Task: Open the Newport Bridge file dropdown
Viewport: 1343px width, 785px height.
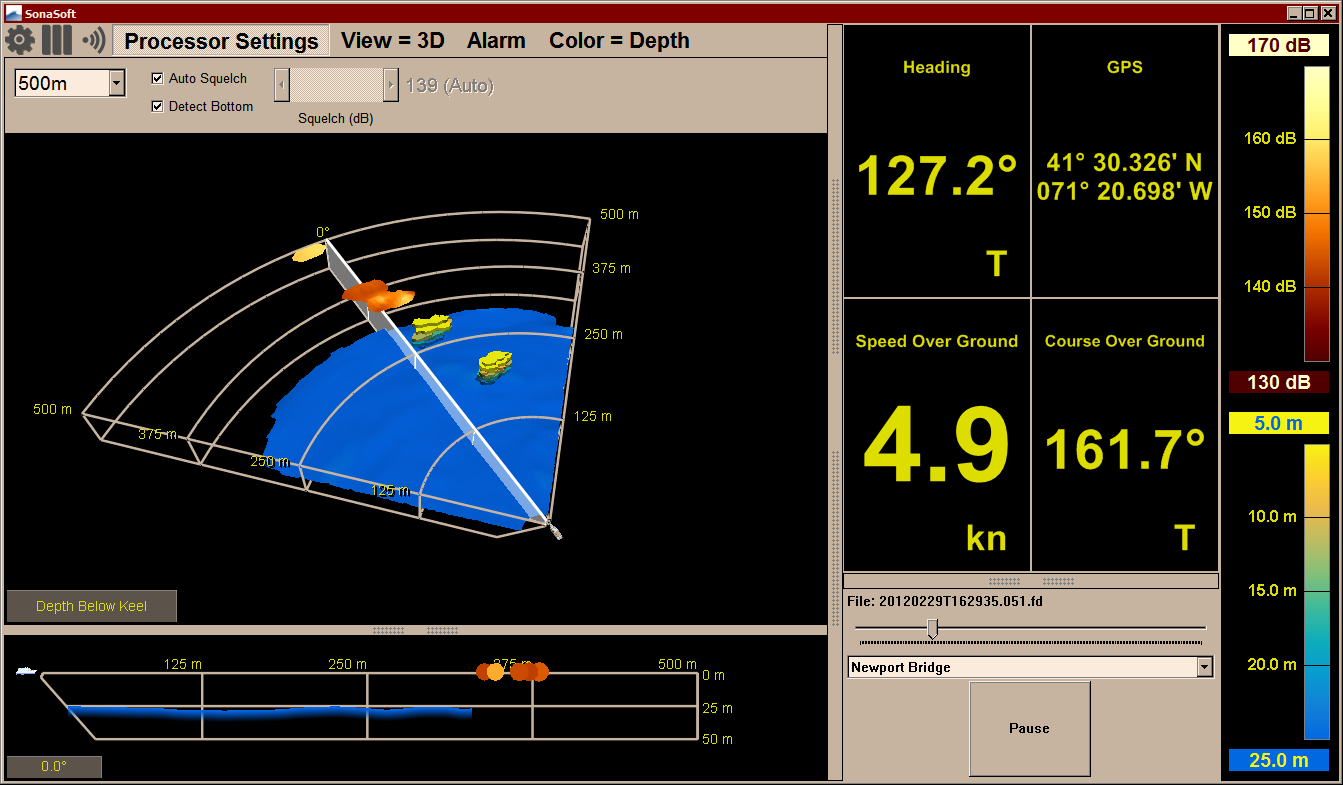Action: pyautogui.click(x=1204, y=667)
